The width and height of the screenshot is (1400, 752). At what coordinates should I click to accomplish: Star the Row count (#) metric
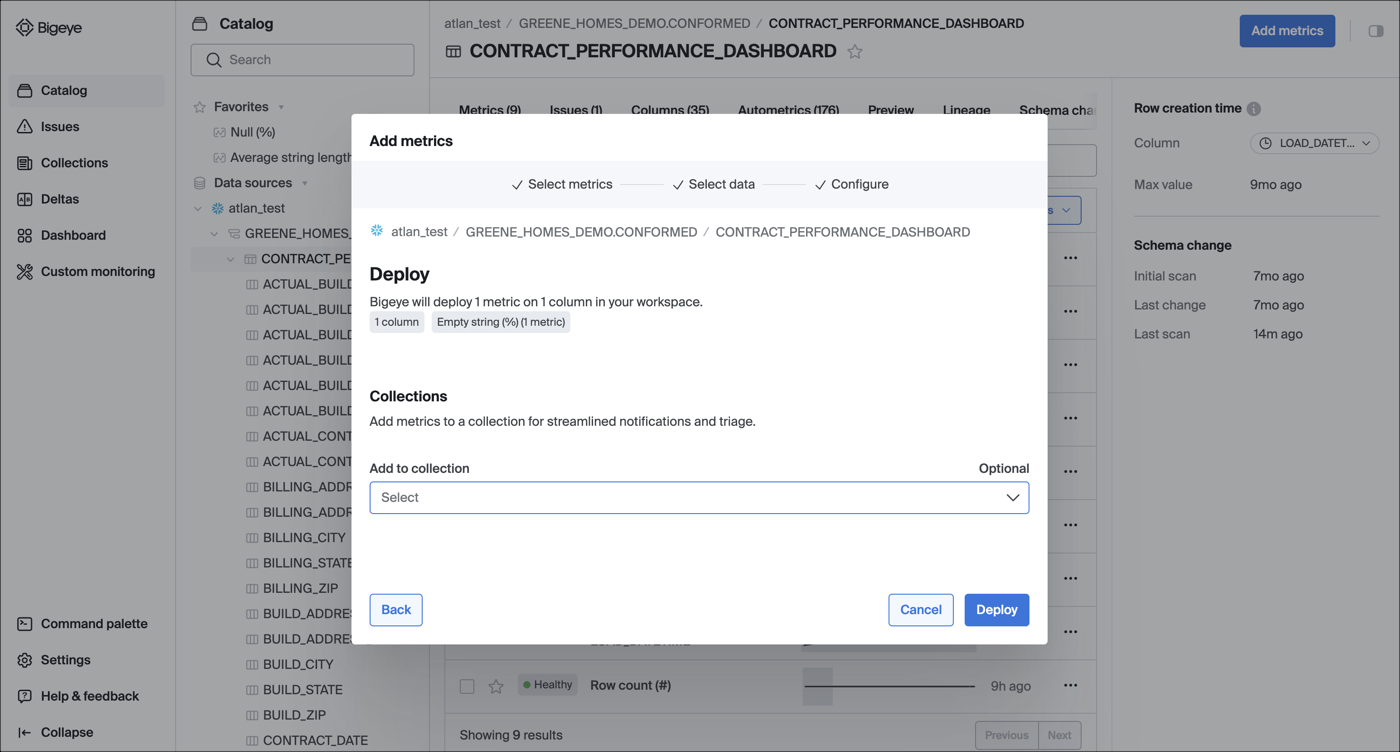[496, 686]
